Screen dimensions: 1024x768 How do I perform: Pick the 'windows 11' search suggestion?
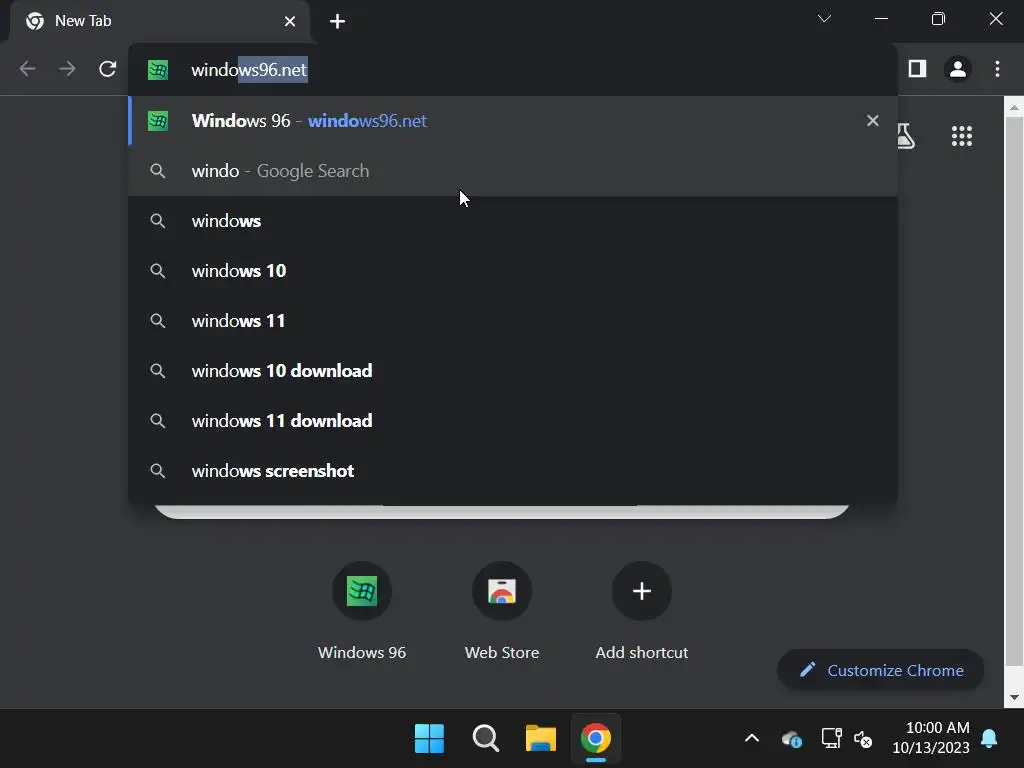(513, 321)
